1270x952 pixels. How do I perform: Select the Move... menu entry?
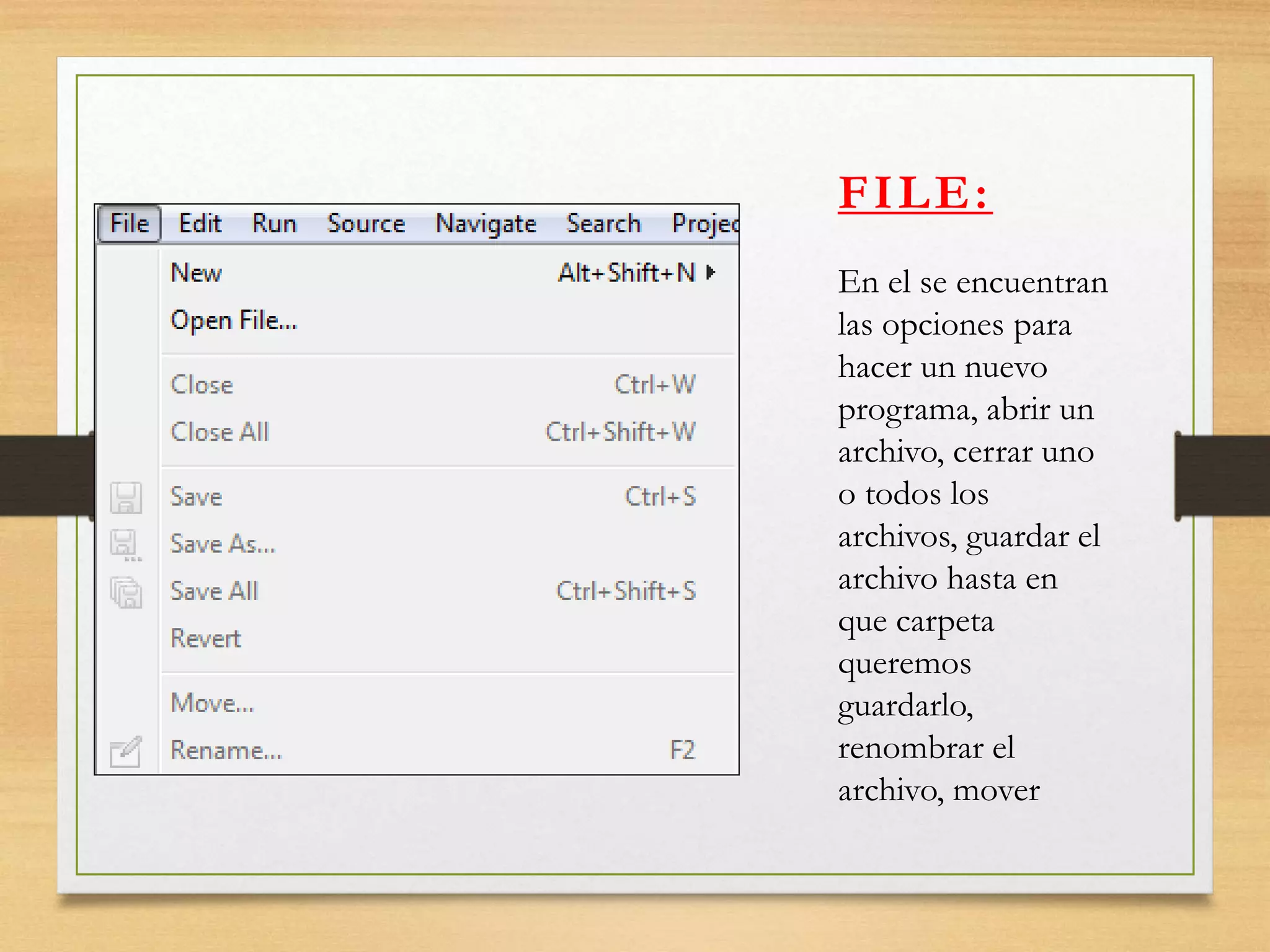tap(448, 703)
